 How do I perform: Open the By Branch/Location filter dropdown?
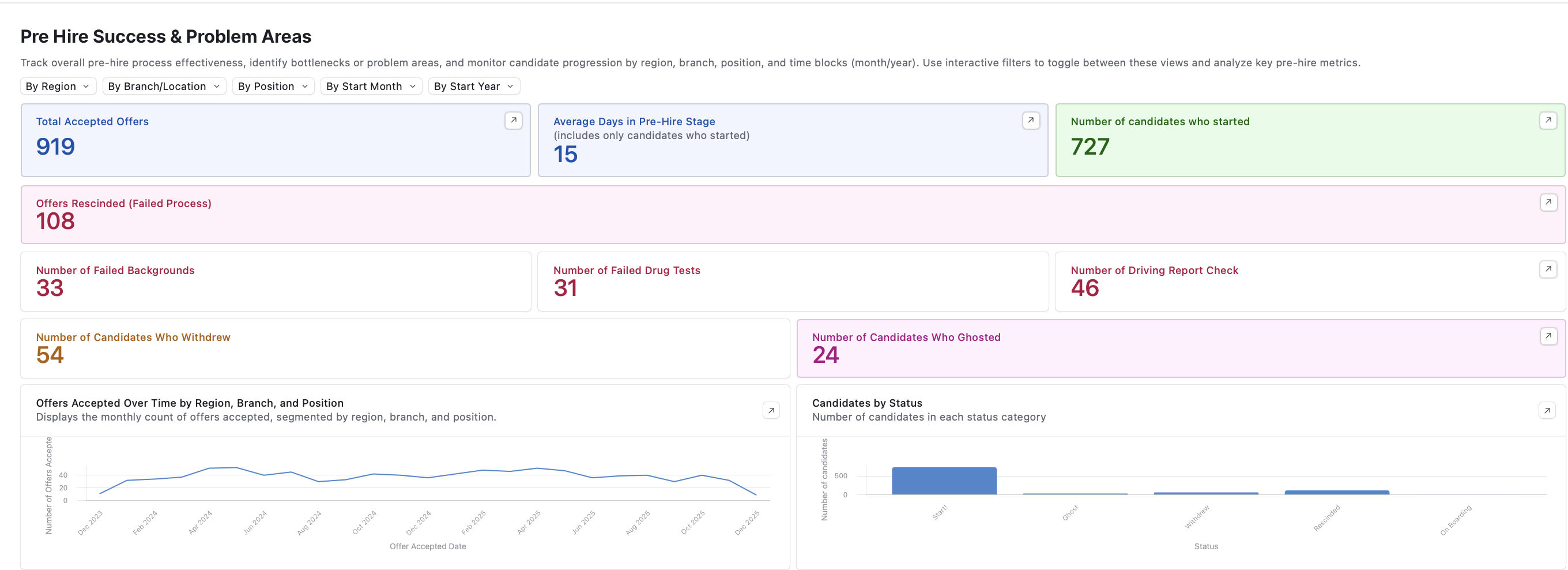pos(164,87)
